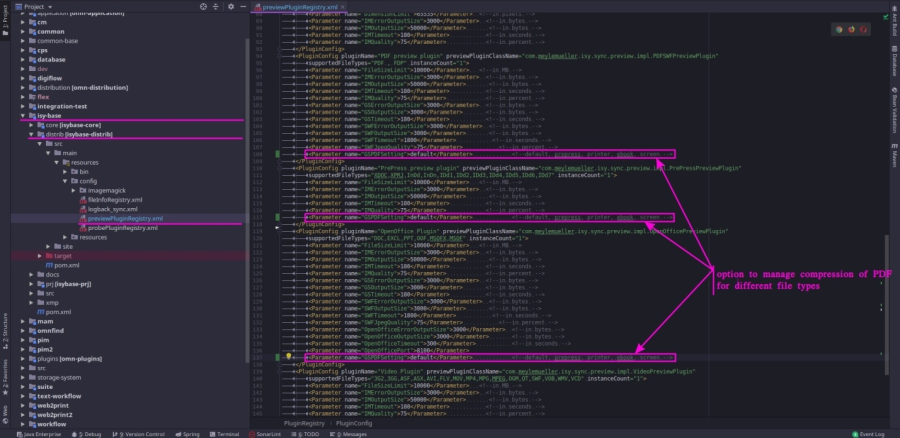
Task: Click the yellow lightbulb intention icon in gutter
Action: [288, 356]
